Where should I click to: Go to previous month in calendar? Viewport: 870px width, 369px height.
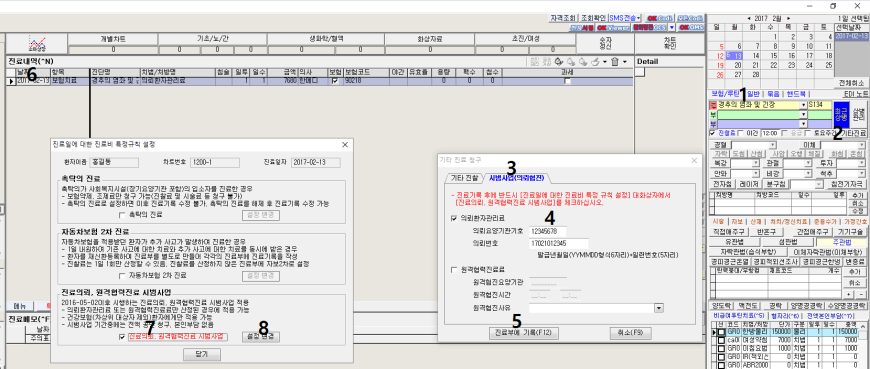coord(750,18)
